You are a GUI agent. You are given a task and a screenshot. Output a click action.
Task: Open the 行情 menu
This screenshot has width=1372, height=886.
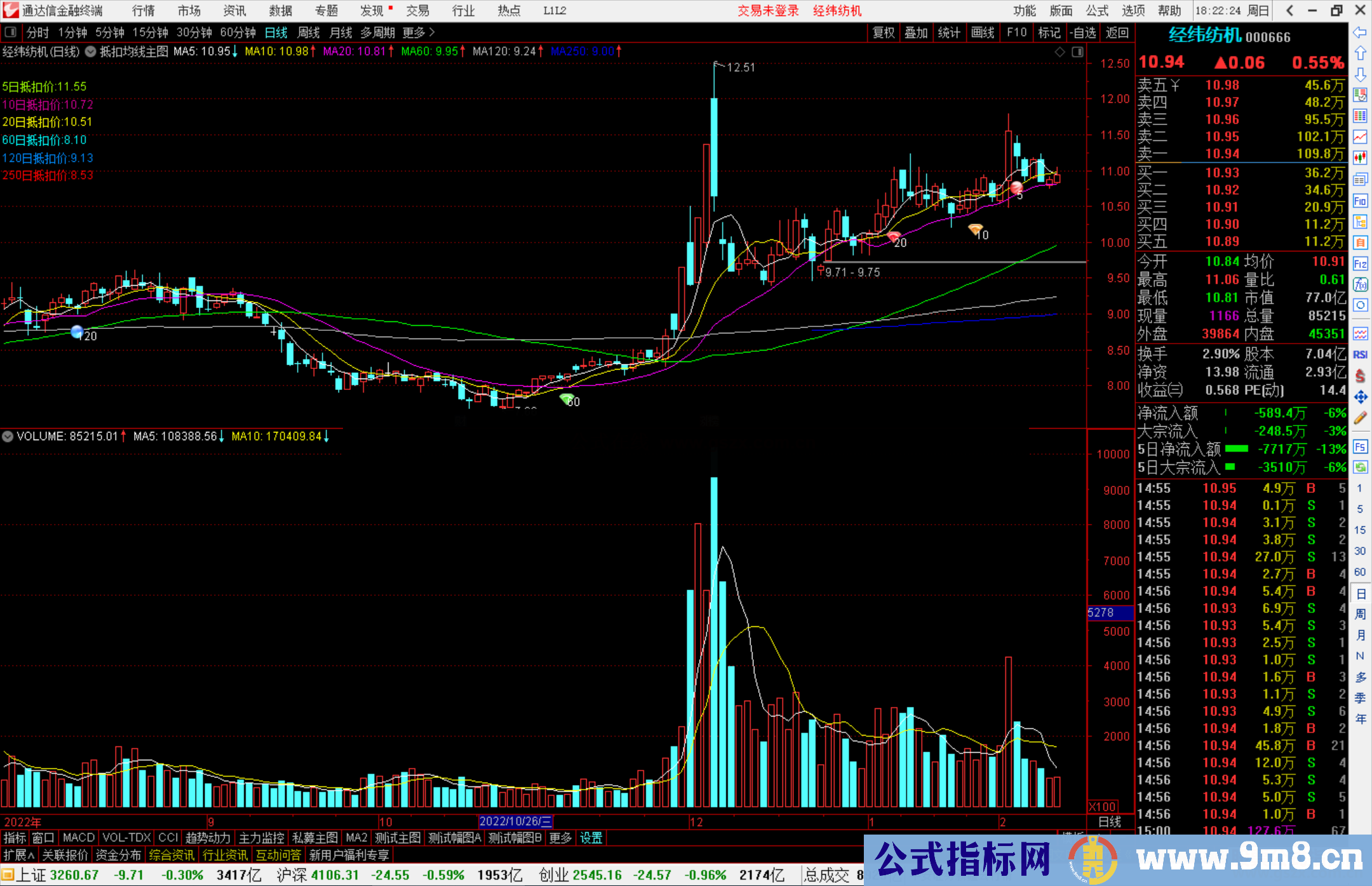[143, 10]
